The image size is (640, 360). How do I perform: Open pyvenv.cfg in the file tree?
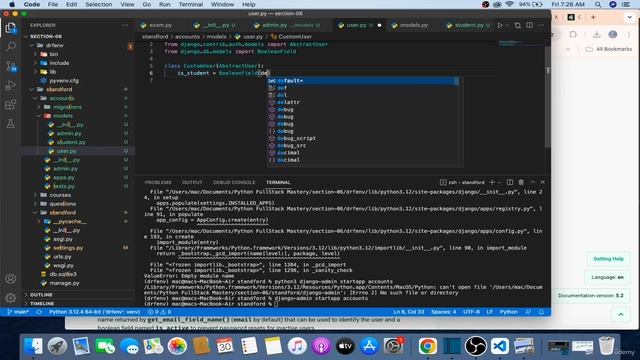coord(64,80)
